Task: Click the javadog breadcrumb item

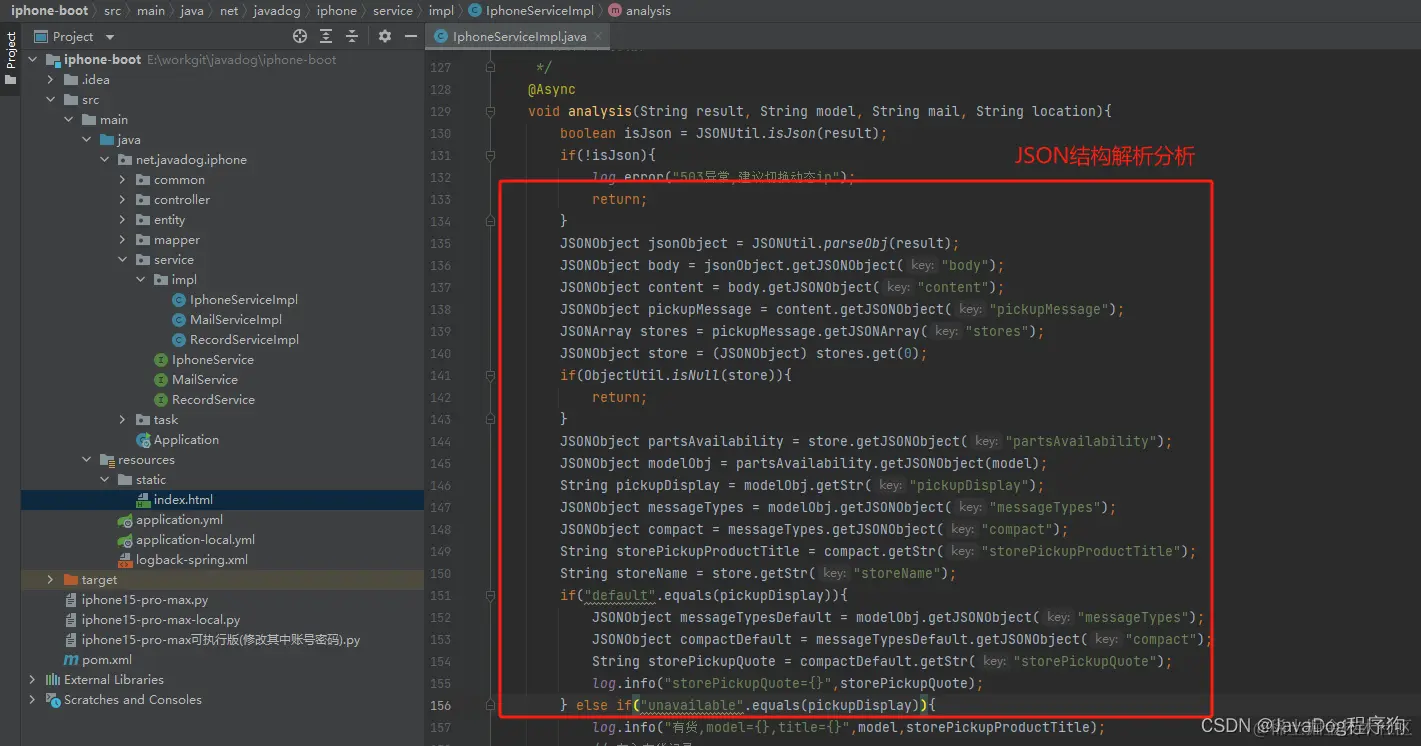Action: 278,11
